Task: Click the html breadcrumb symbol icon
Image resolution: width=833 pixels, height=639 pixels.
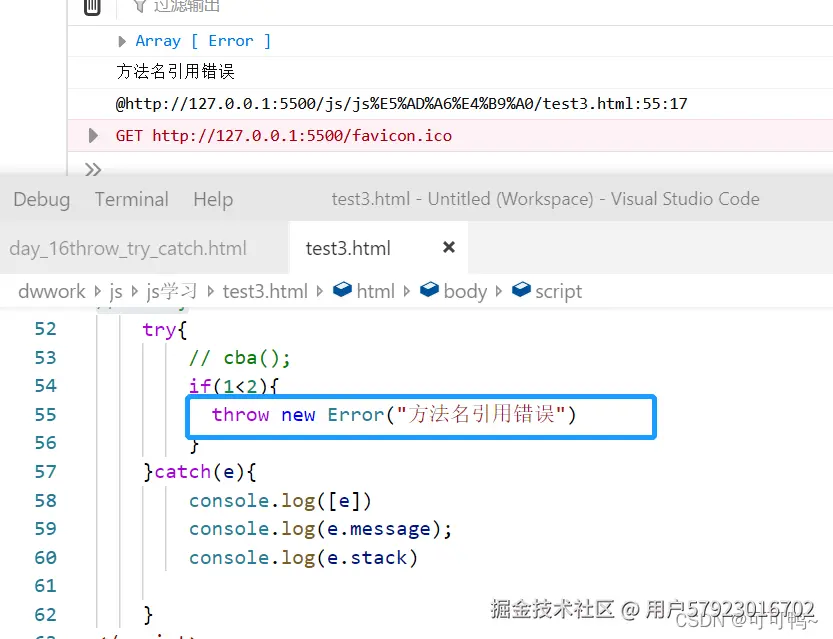Action: (342, 289)
